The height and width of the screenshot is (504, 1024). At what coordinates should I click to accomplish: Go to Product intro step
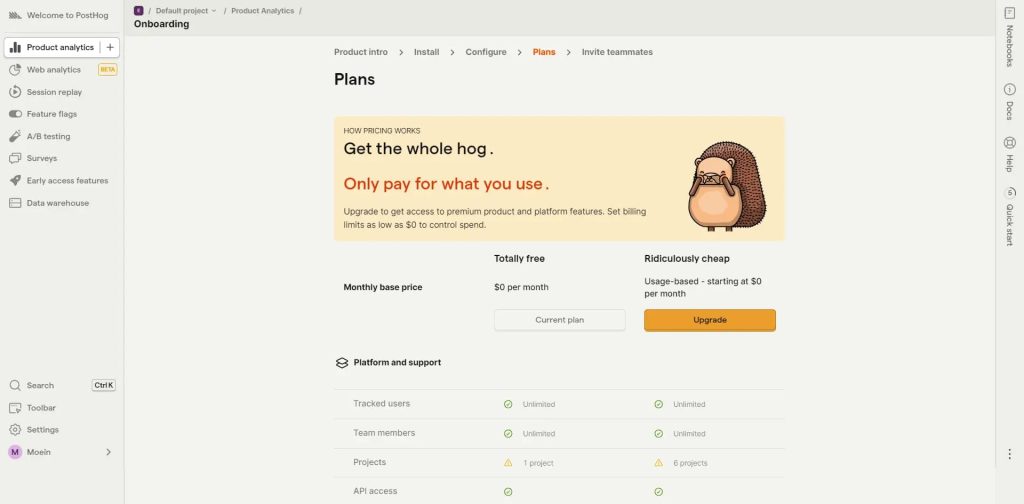360,52
